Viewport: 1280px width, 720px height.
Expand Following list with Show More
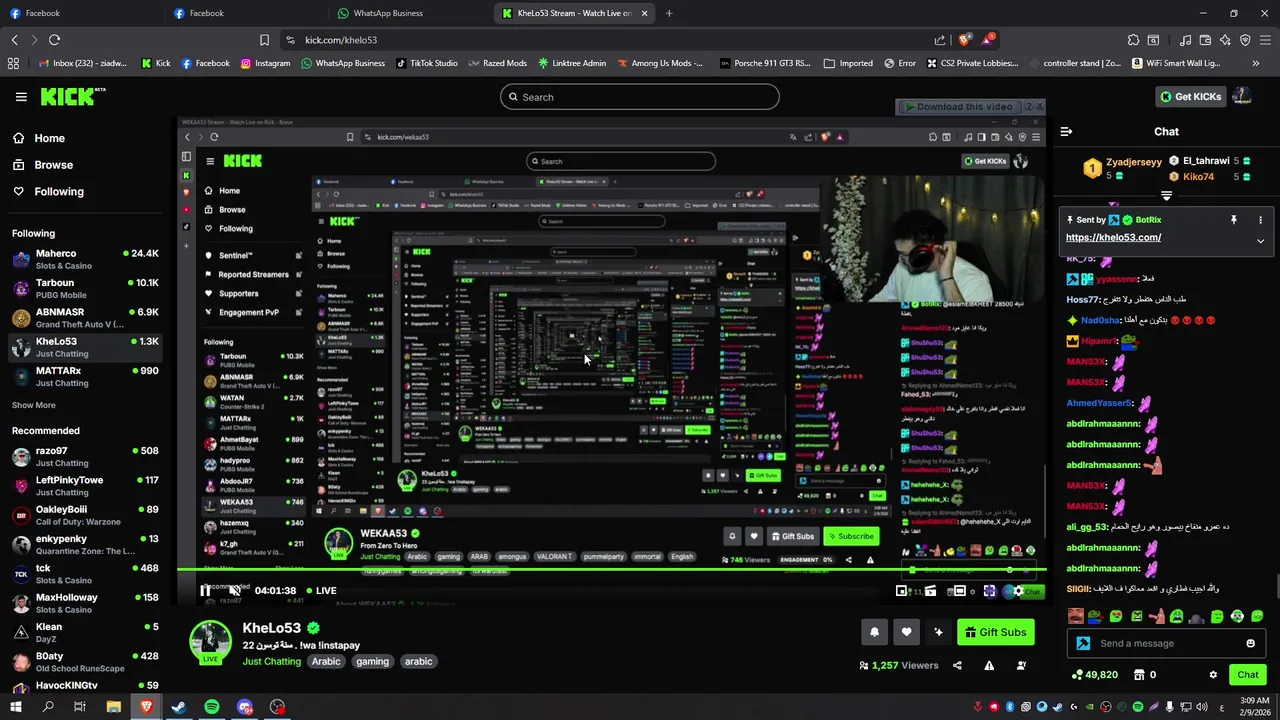pyautogui.click(x=34, y=405)
